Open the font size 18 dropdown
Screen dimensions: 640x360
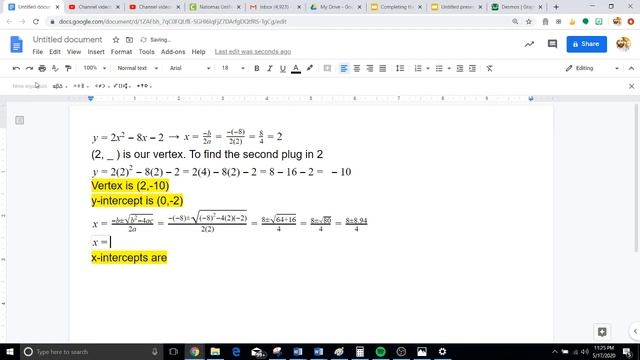233,68
